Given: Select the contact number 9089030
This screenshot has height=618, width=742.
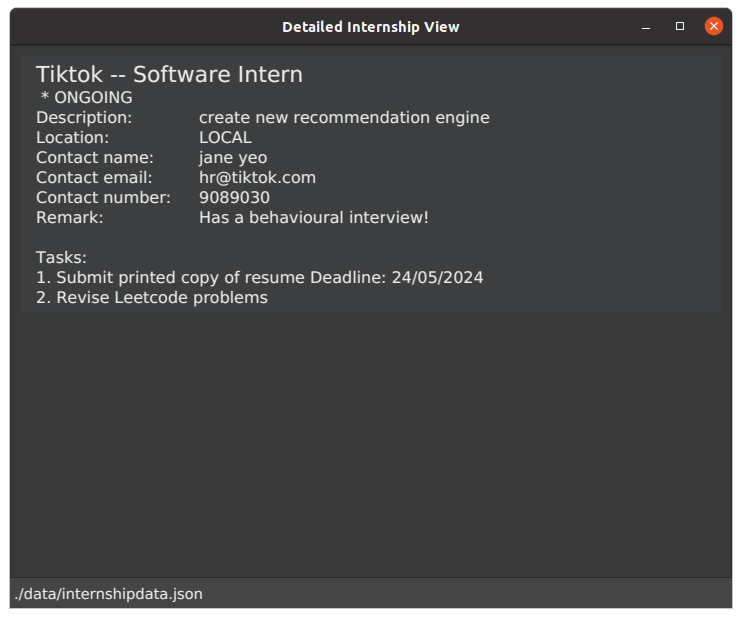Looking at the screenshot, I should point(234,198).
